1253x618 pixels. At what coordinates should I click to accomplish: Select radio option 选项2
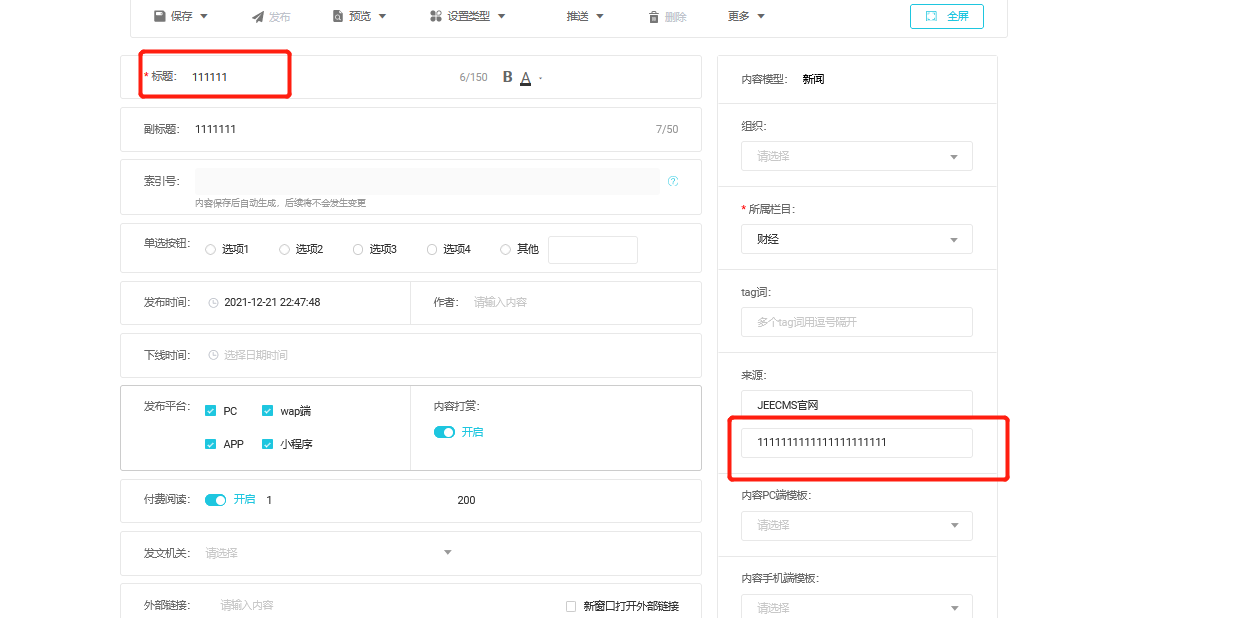coord(284,249)
